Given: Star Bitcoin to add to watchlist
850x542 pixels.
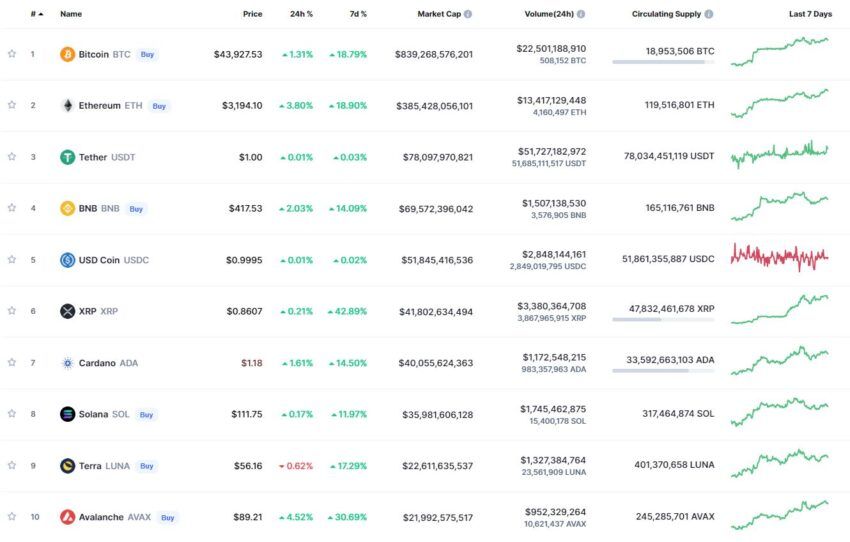Looking at the screenshot, I should [x=12, y=54].
